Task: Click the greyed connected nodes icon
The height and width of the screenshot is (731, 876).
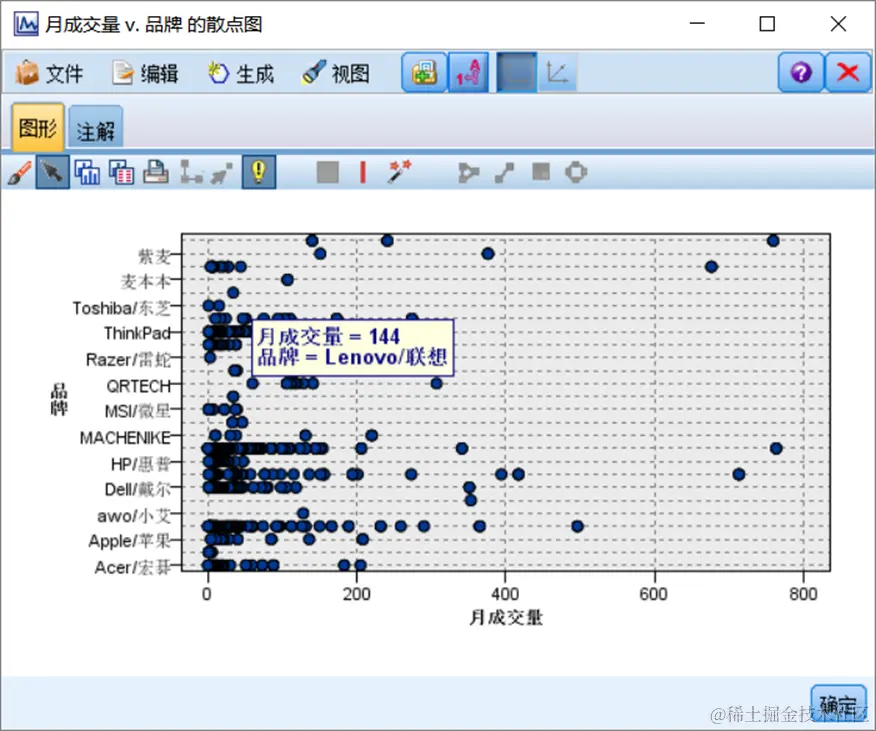Action: 191,173
